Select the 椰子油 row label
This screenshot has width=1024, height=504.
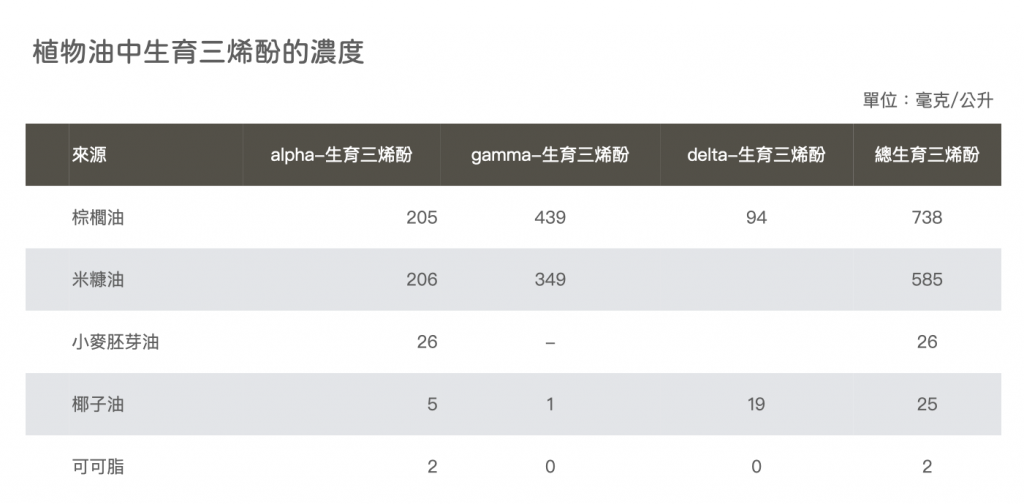[98, 405]
